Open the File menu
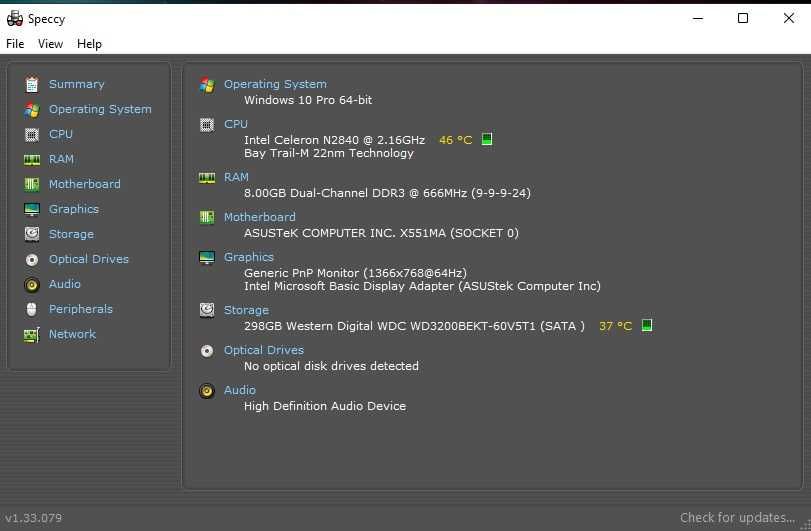 (15, 44)
